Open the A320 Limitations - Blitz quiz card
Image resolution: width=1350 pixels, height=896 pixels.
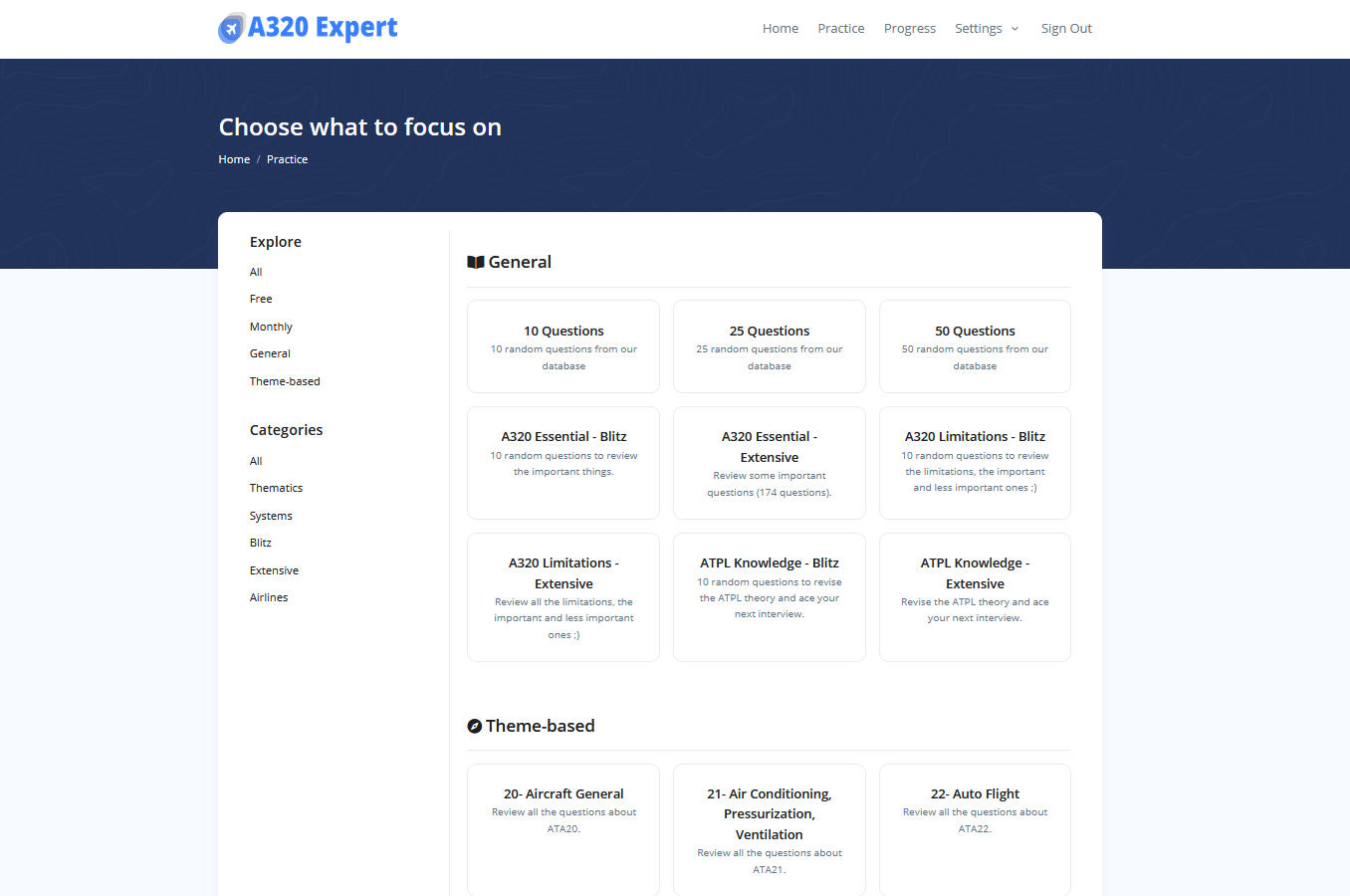pos(975,462)
